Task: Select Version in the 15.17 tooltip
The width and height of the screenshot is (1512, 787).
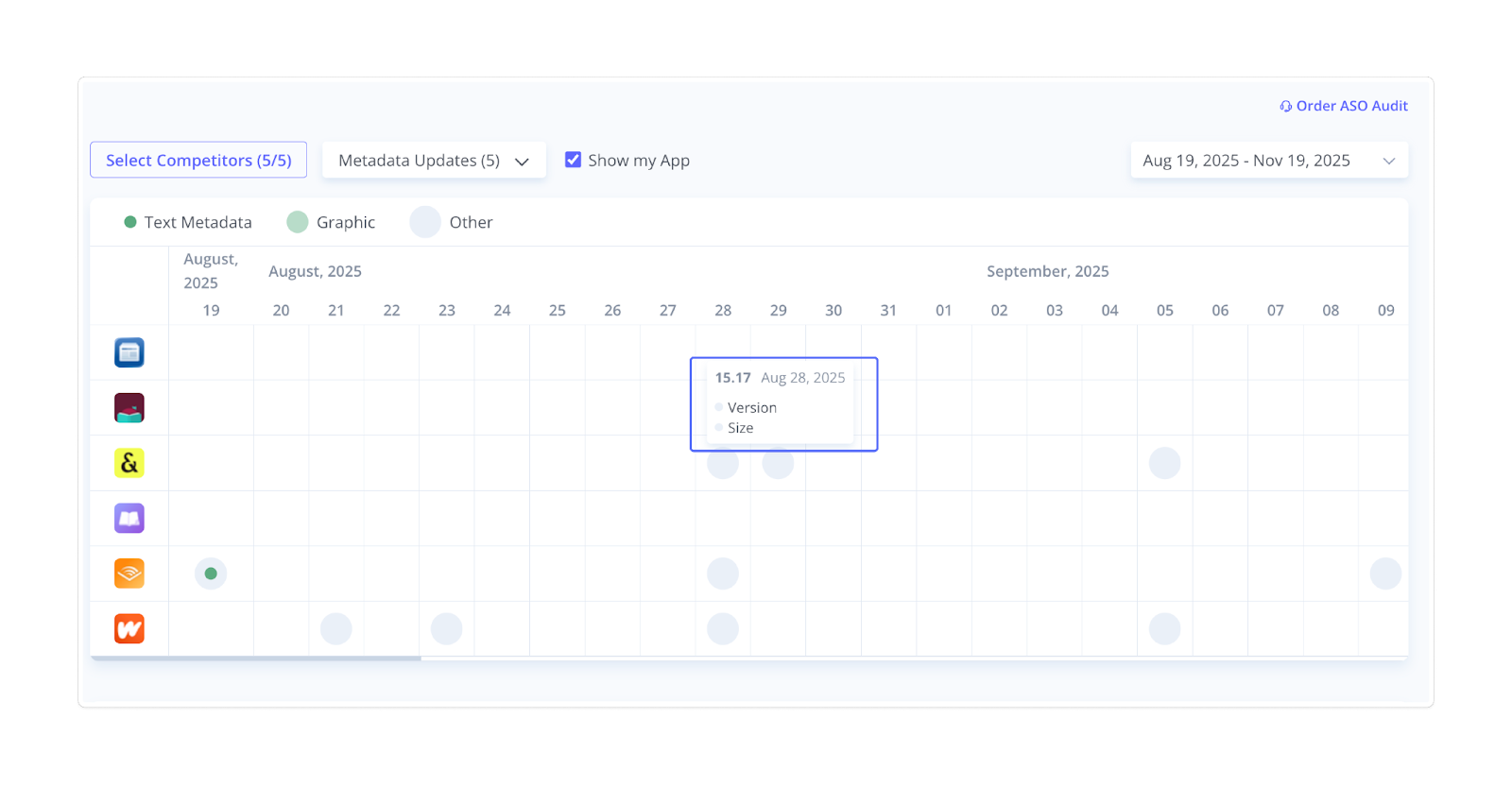Action: pyautogui.click(x=751, y=408)
